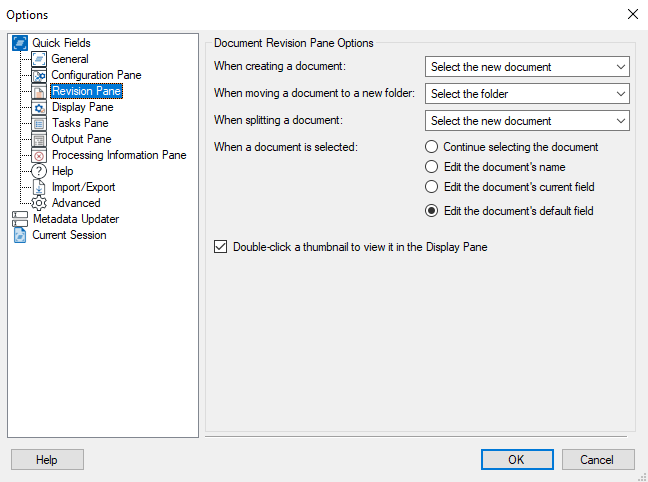Click the Revision Pane node icon
Image resolution: width=648 pixels, height=482 pixels.
click(x=39, y=91)
